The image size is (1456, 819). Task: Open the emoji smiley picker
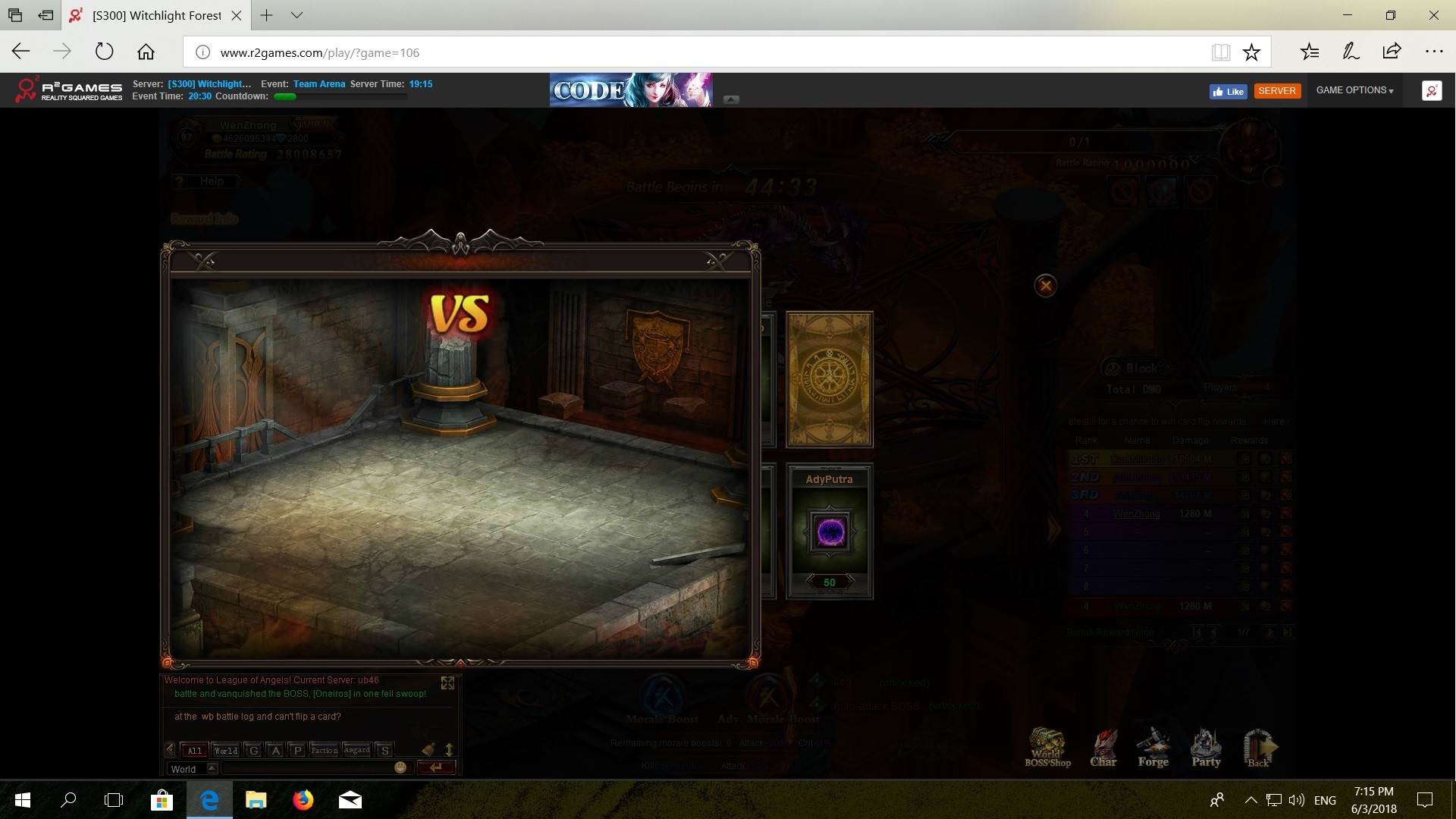coord(400,767)
